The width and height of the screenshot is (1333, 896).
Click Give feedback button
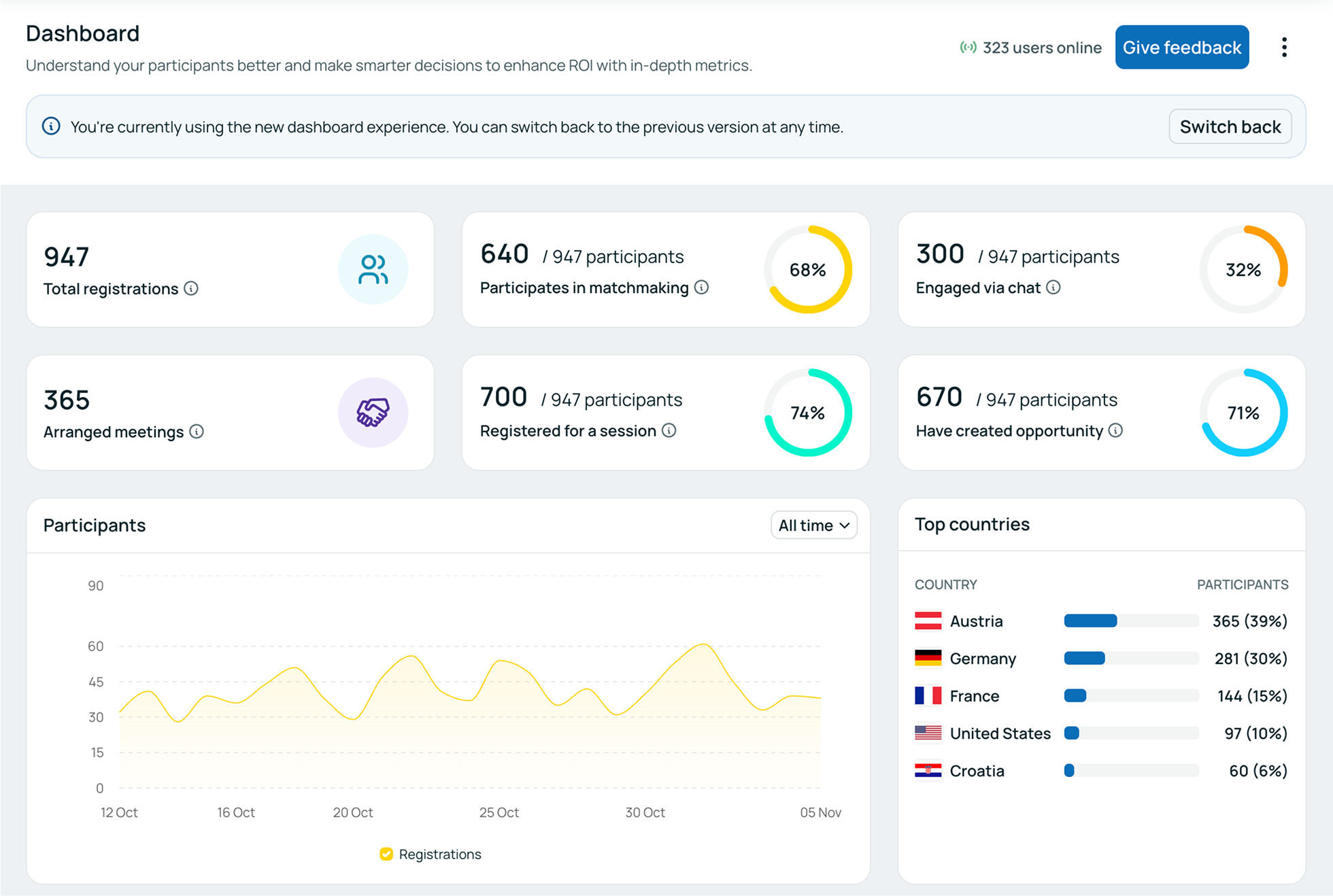coord(1181,47)
